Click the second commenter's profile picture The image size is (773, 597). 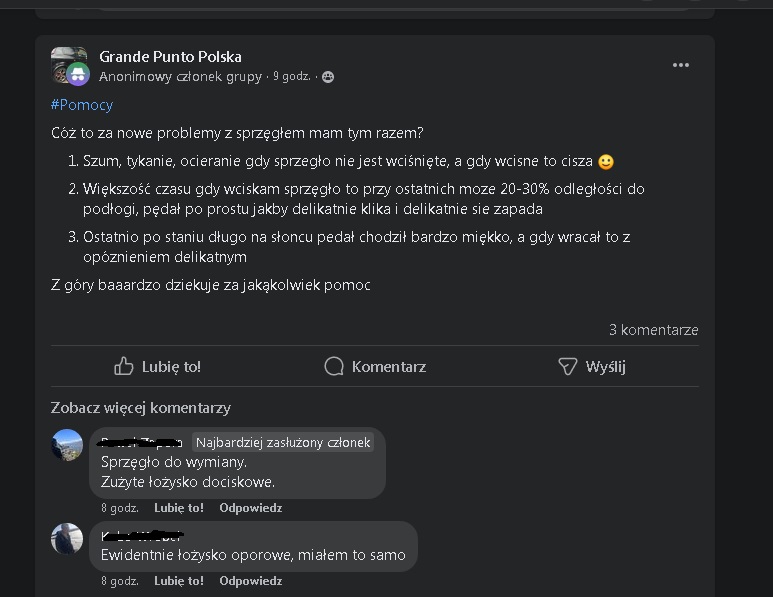click(x=67, y=538)
